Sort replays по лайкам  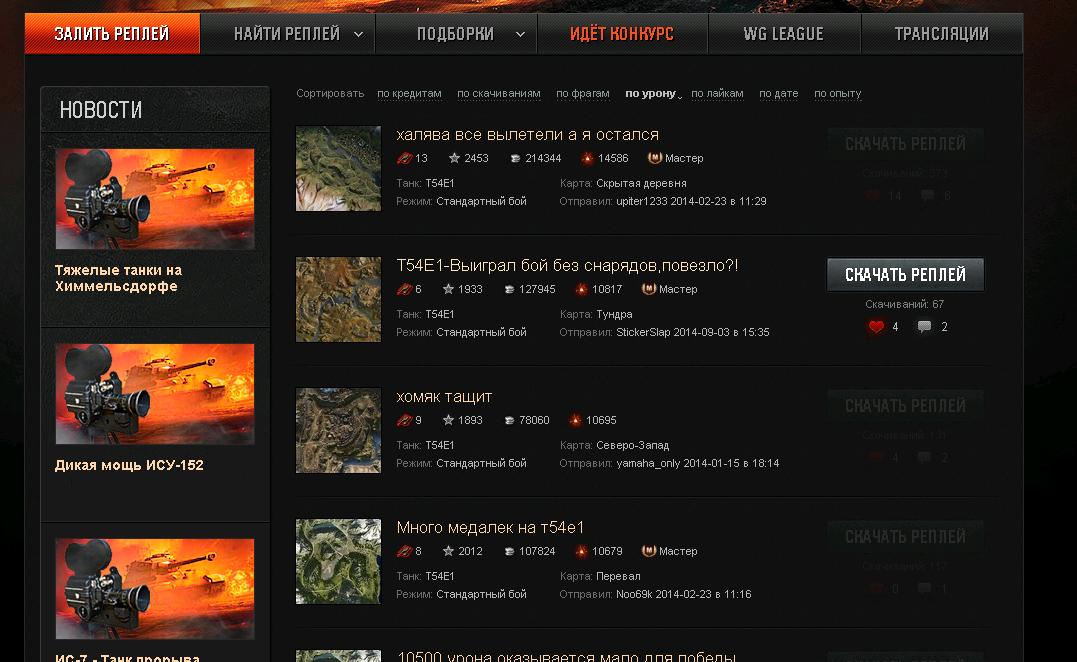tap(717, 93)
